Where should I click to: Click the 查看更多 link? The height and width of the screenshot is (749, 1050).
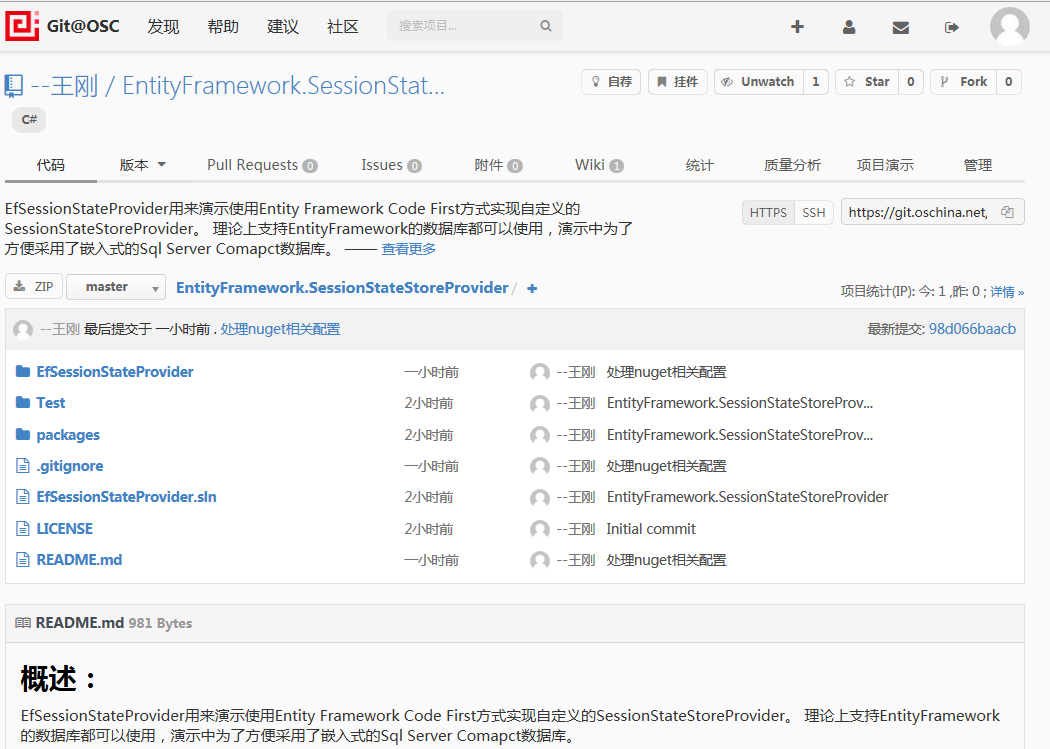[x=408, y=249]
